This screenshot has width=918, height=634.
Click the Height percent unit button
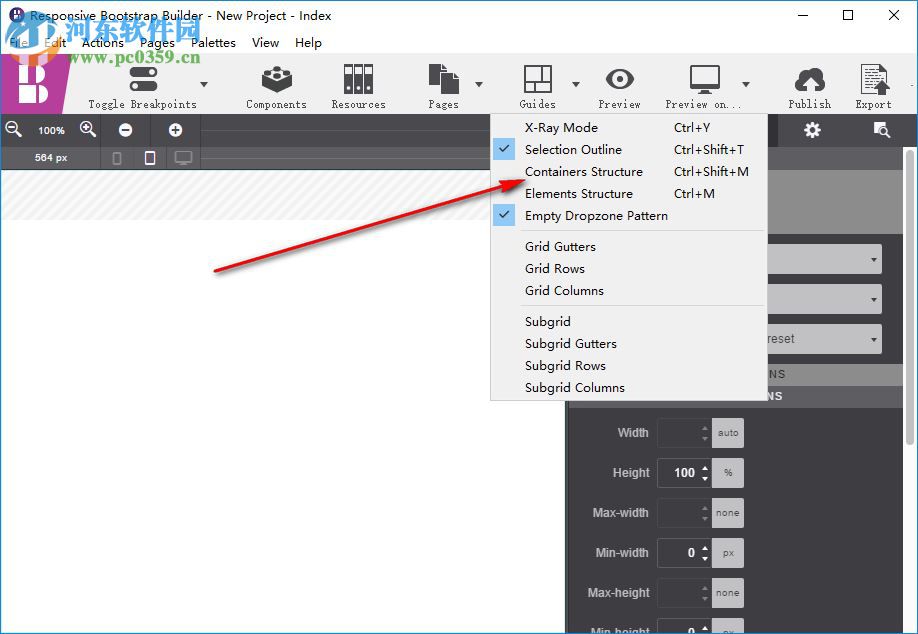pos(728,472)
